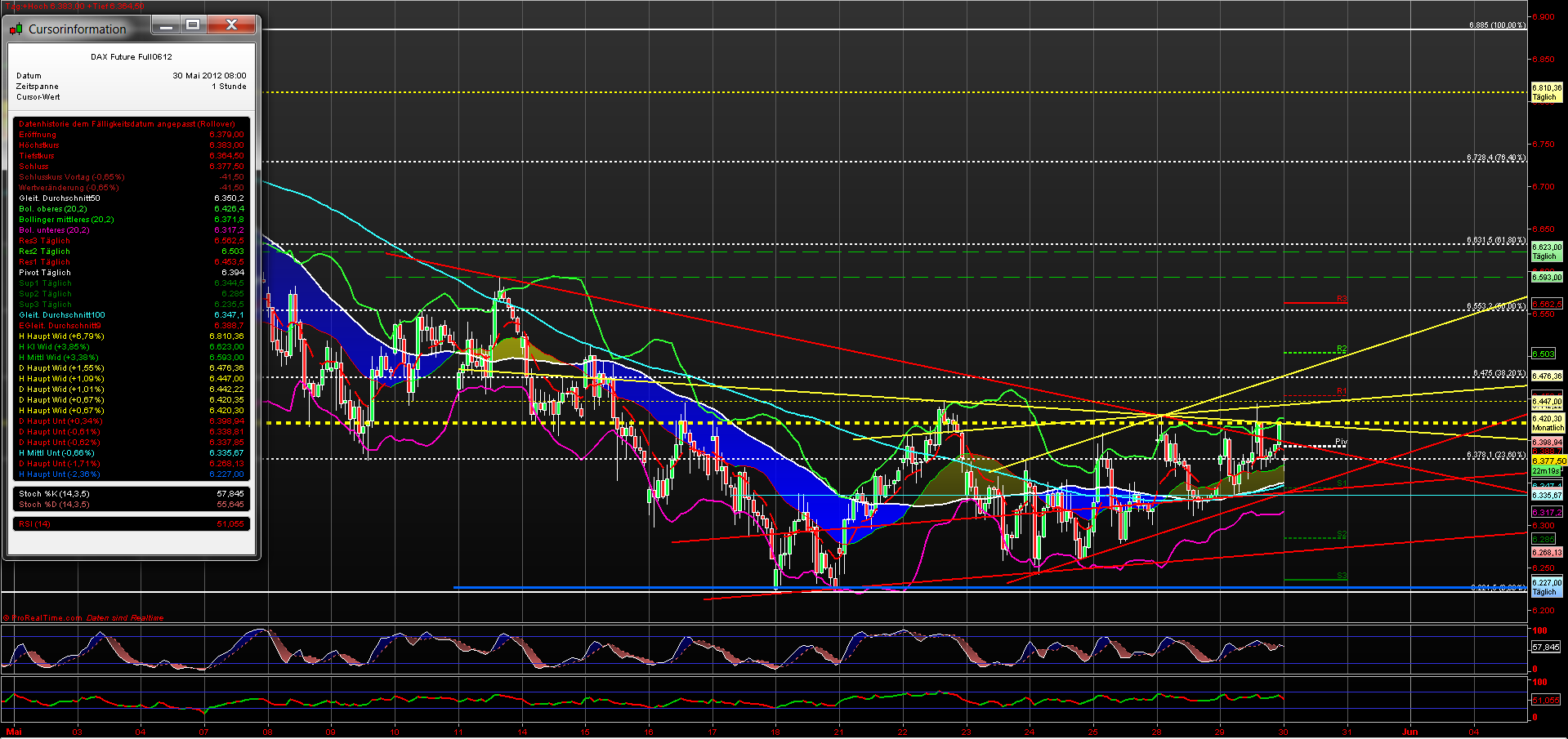Image resolution: width=1568 pixels, height=739 pixels.
Task: Click the 6.503 green price axis label
Action: [1543, 354]
